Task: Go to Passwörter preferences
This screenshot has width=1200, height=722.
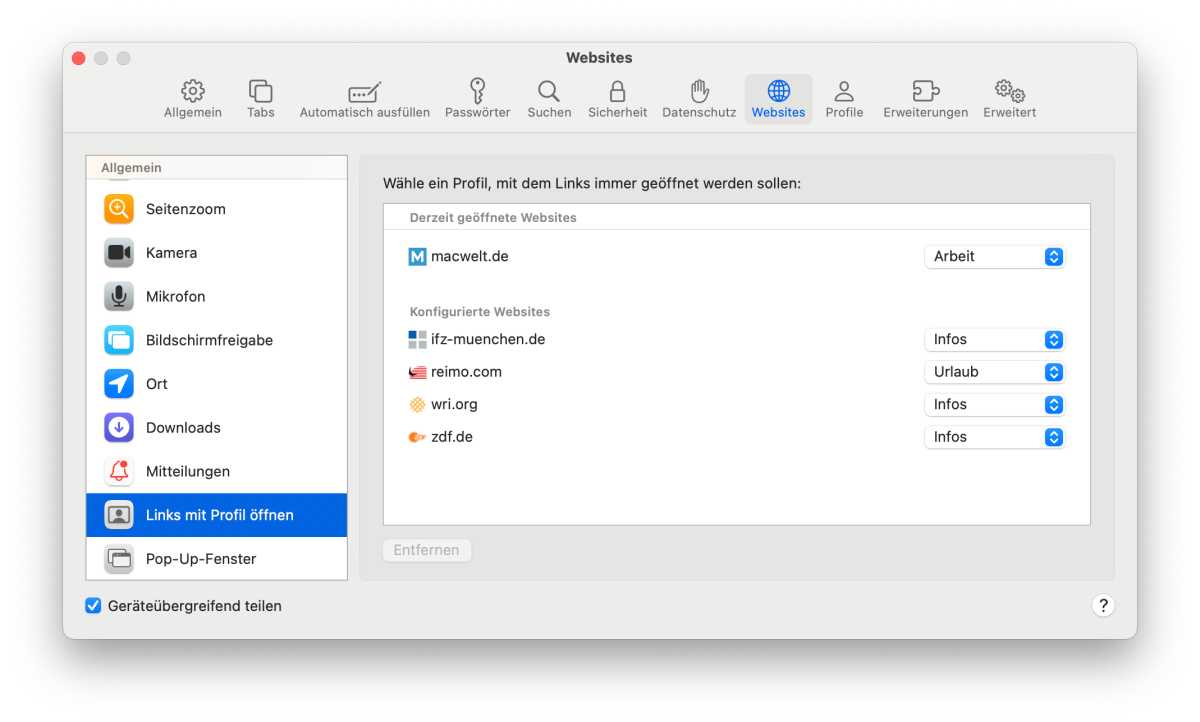Action: [x=478, y=99]
